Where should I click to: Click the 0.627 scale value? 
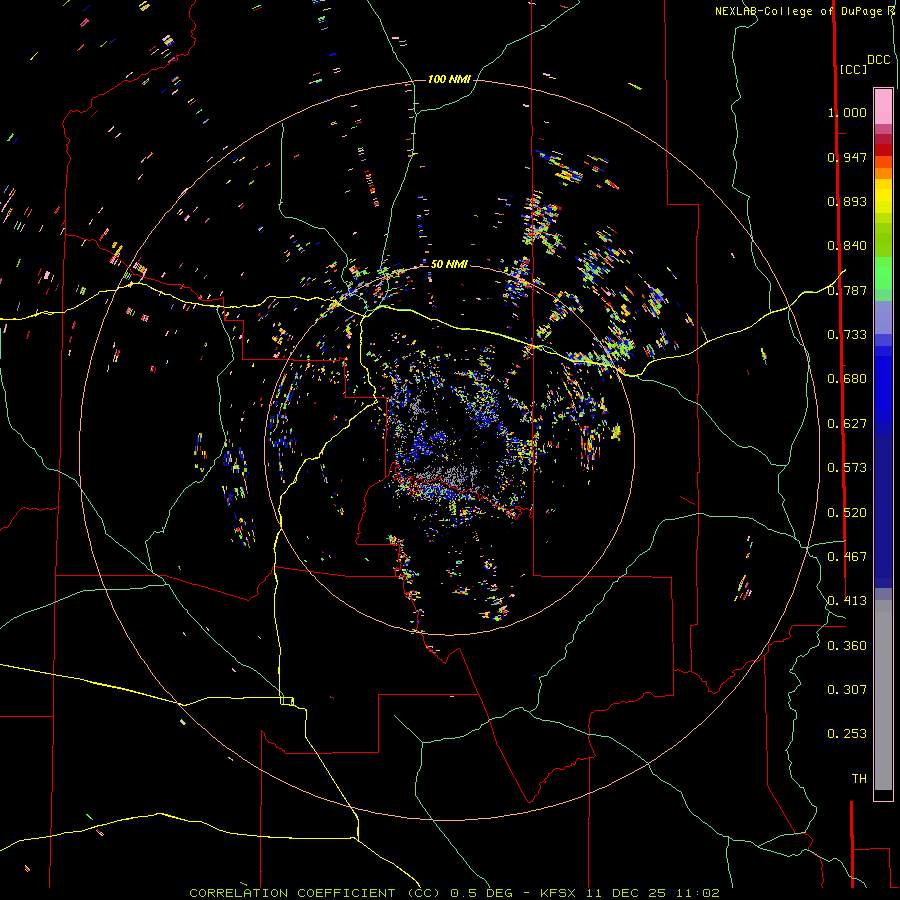847,424
